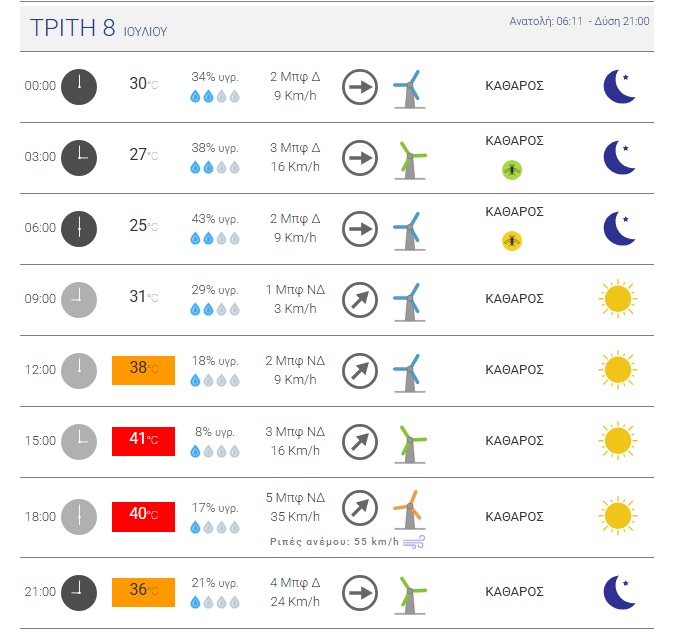Screen dimensions: 687x632
Task: Click the east wind arrow at 03:00
Action: coord(360,158)
